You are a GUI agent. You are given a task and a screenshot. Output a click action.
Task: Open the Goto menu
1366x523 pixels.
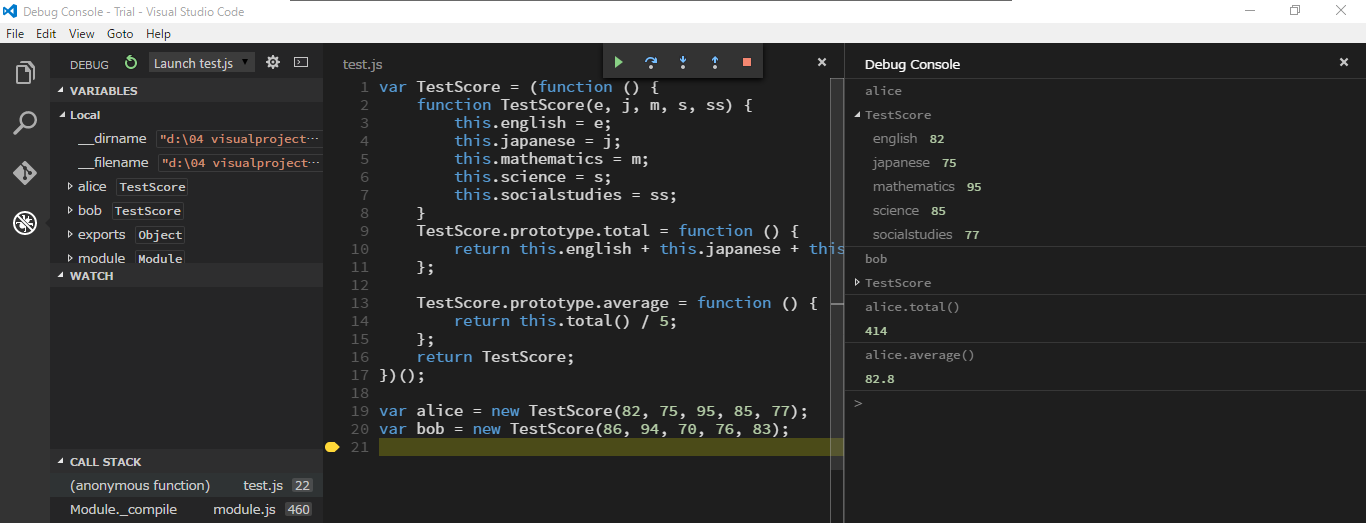click(120, 33)
